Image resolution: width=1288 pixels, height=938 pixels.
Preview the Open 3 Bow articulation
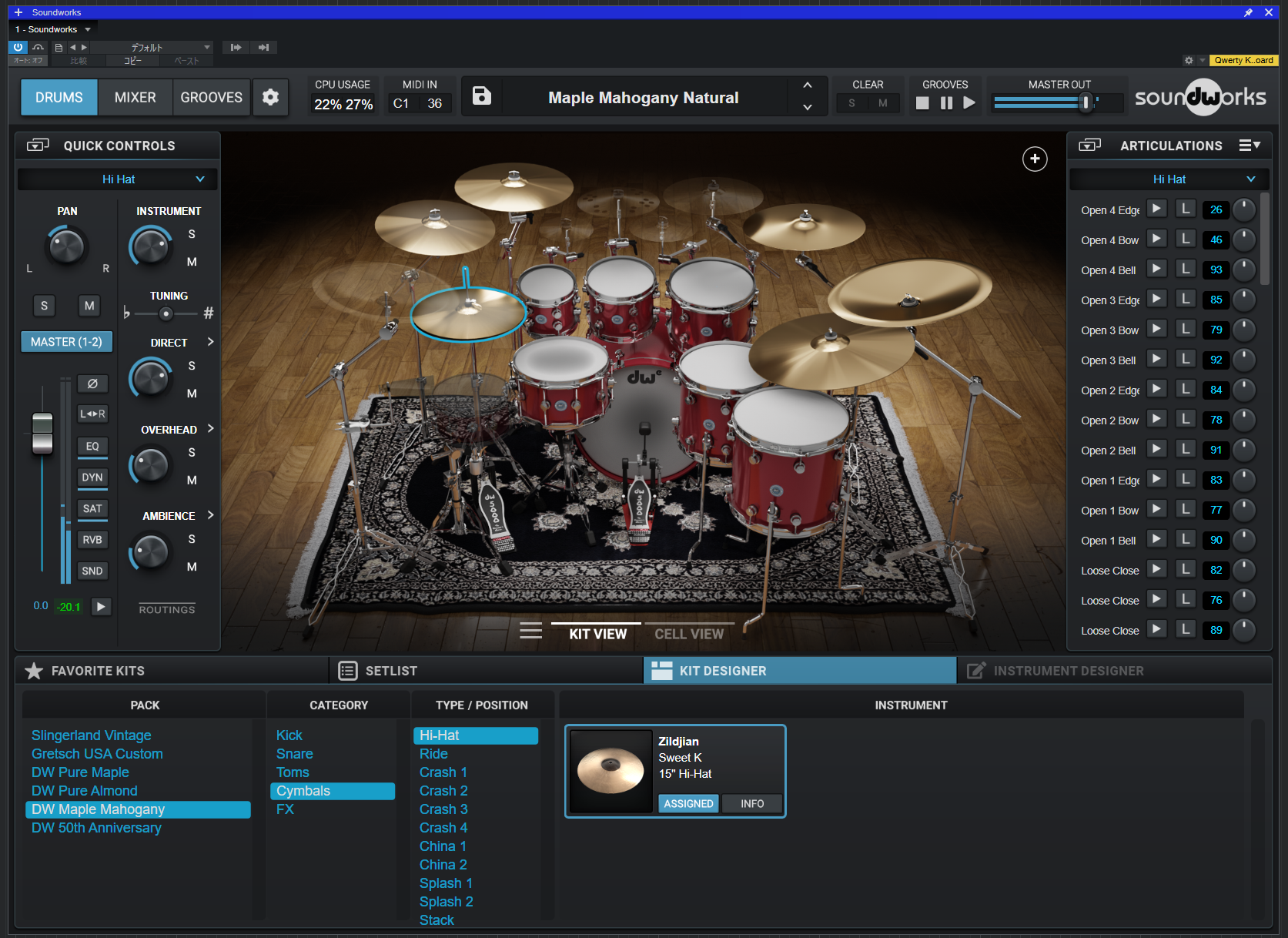pos(1156,329)
